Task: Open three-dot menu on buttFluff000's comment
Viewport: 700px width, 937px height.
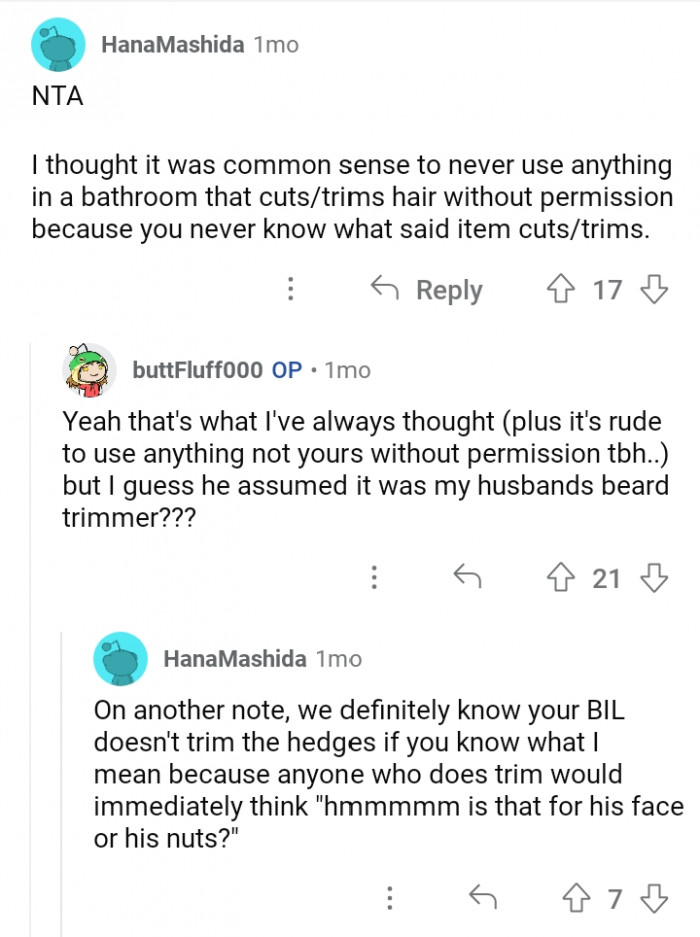Action: click(x=374, y=577)
